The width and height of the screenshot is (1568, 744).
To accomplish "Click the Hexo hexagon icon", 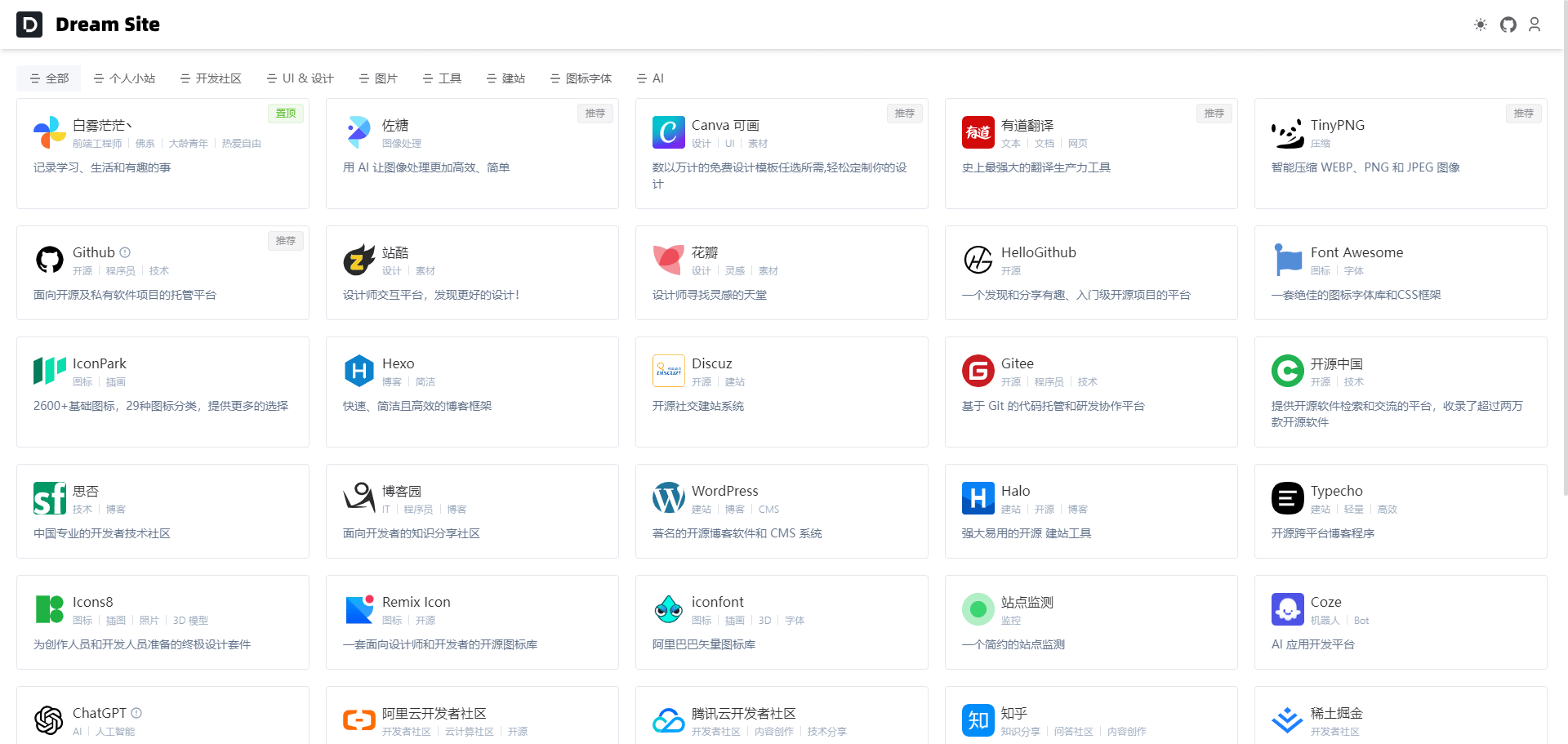I will (359, 371).
